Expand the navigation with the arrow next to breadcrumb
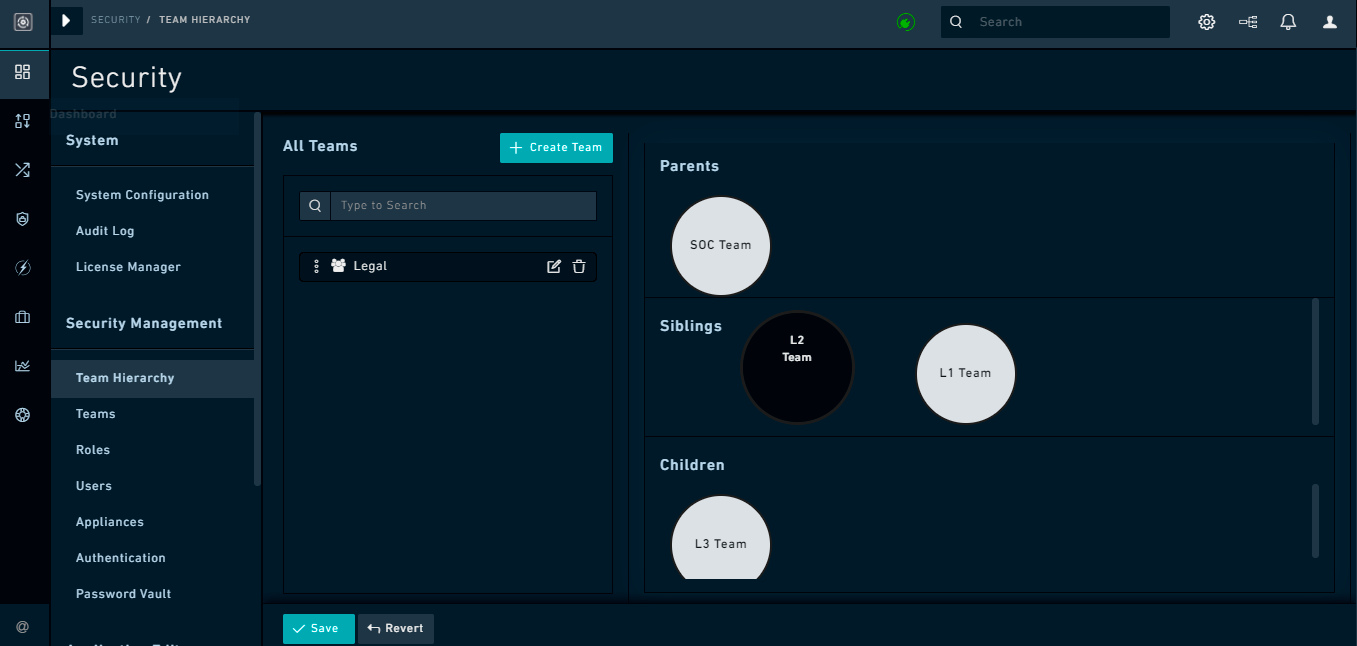The width and height of the screenshot is (1357, 646). [66, 20]
